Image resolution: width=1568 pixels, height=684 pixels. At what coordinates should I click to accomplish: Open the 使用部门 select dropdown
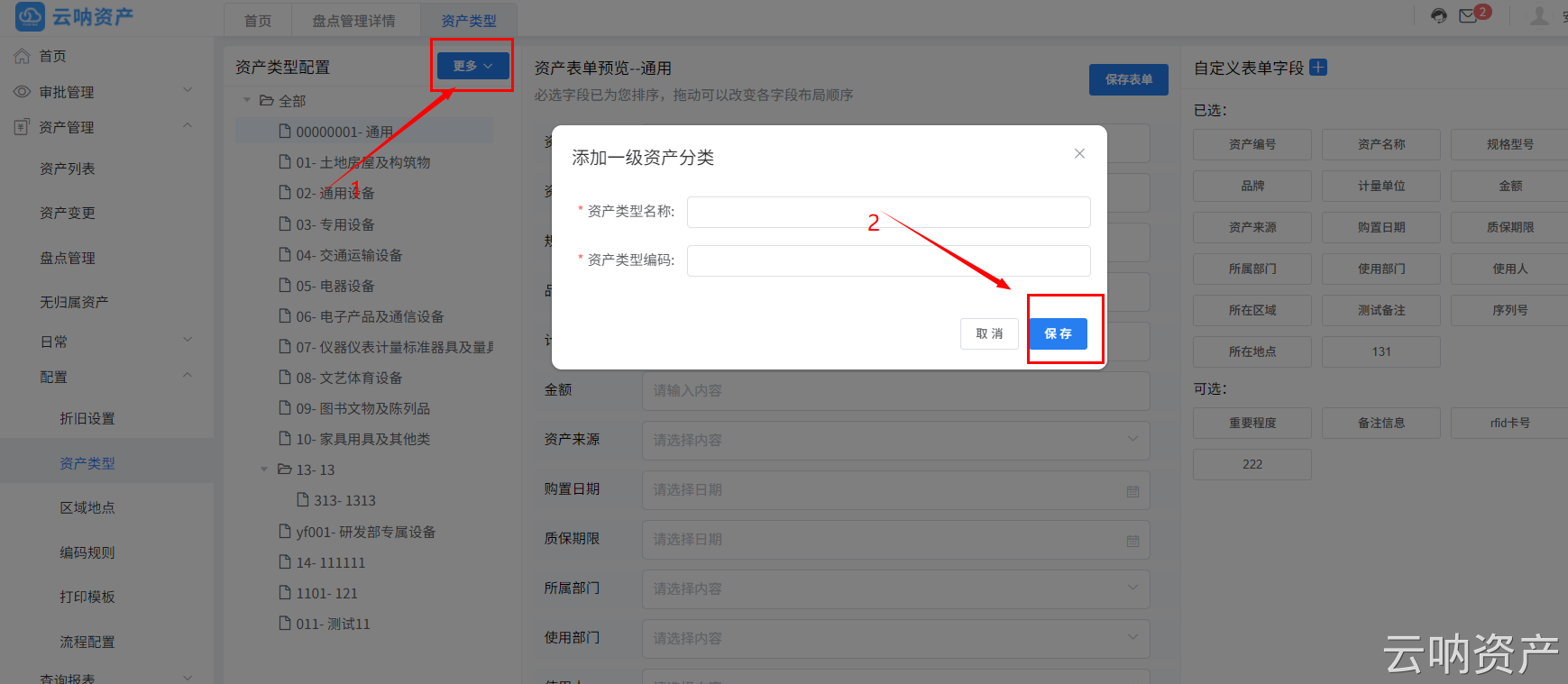[x=896, y=638]
